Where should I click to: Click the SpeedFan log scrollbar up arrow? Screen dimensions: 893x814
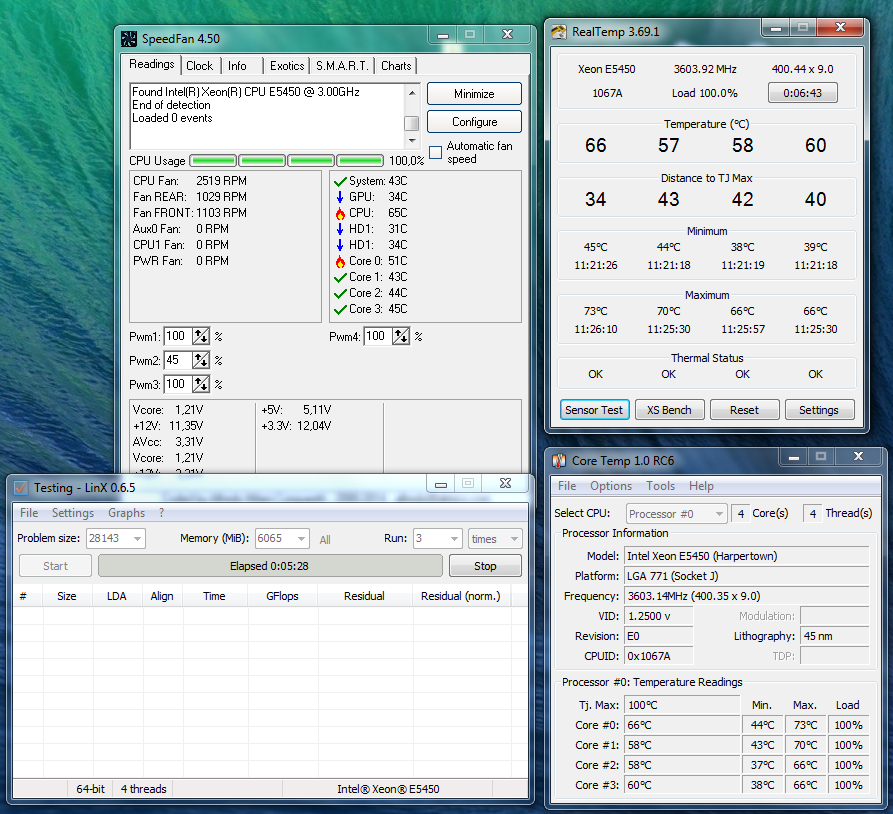coord(412,92)
